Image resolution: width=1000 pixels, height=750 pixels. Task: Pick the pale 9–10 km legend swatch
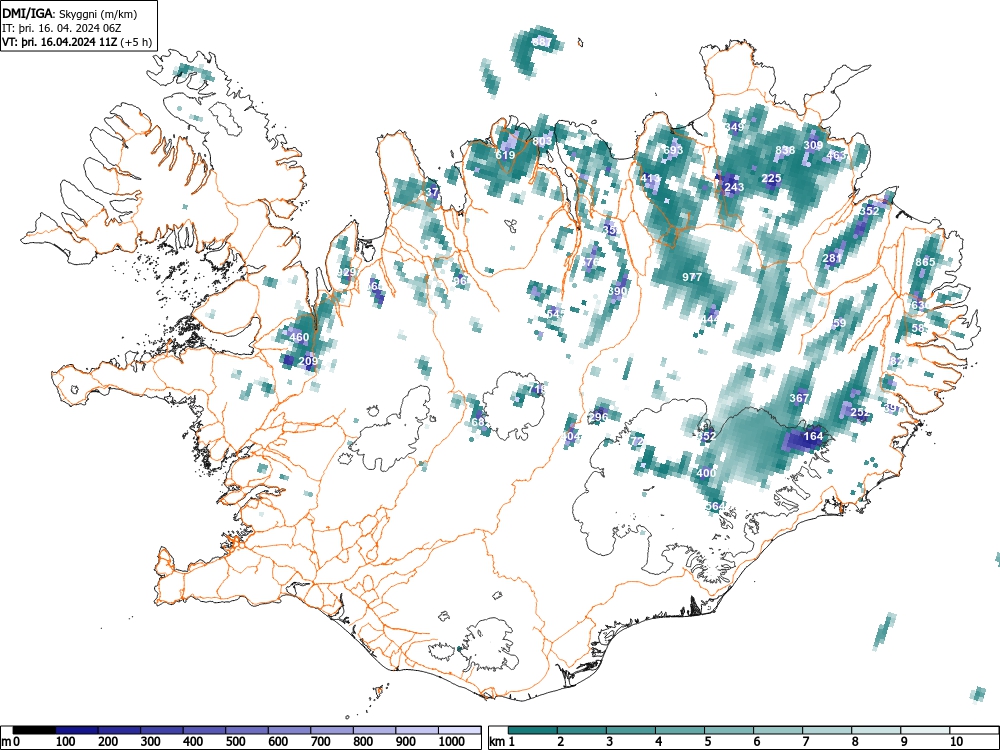pyautogui.click(x=925, y=730)
